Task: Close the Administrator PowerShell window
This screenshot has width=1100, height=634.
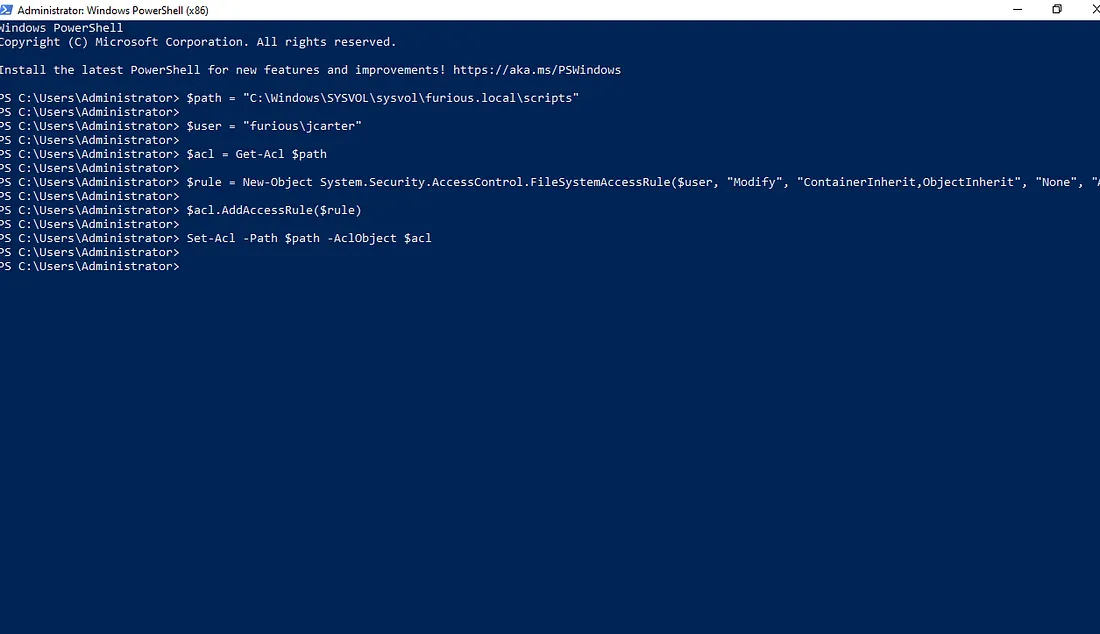Action: coord(1095,9)
